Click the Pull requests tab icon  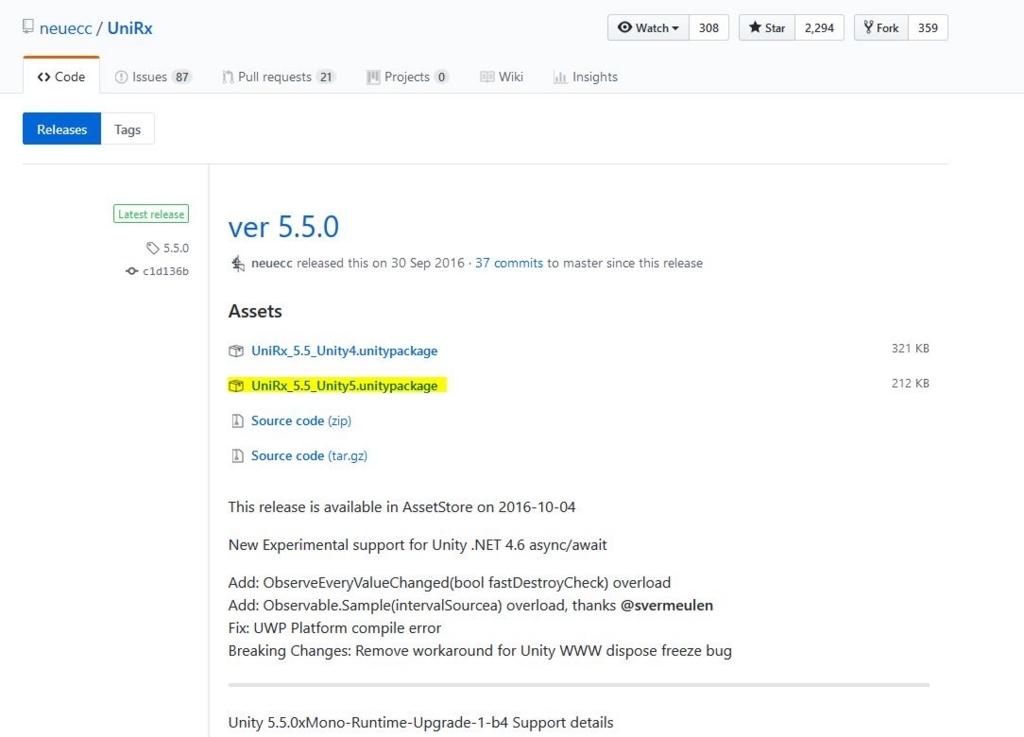227,77
